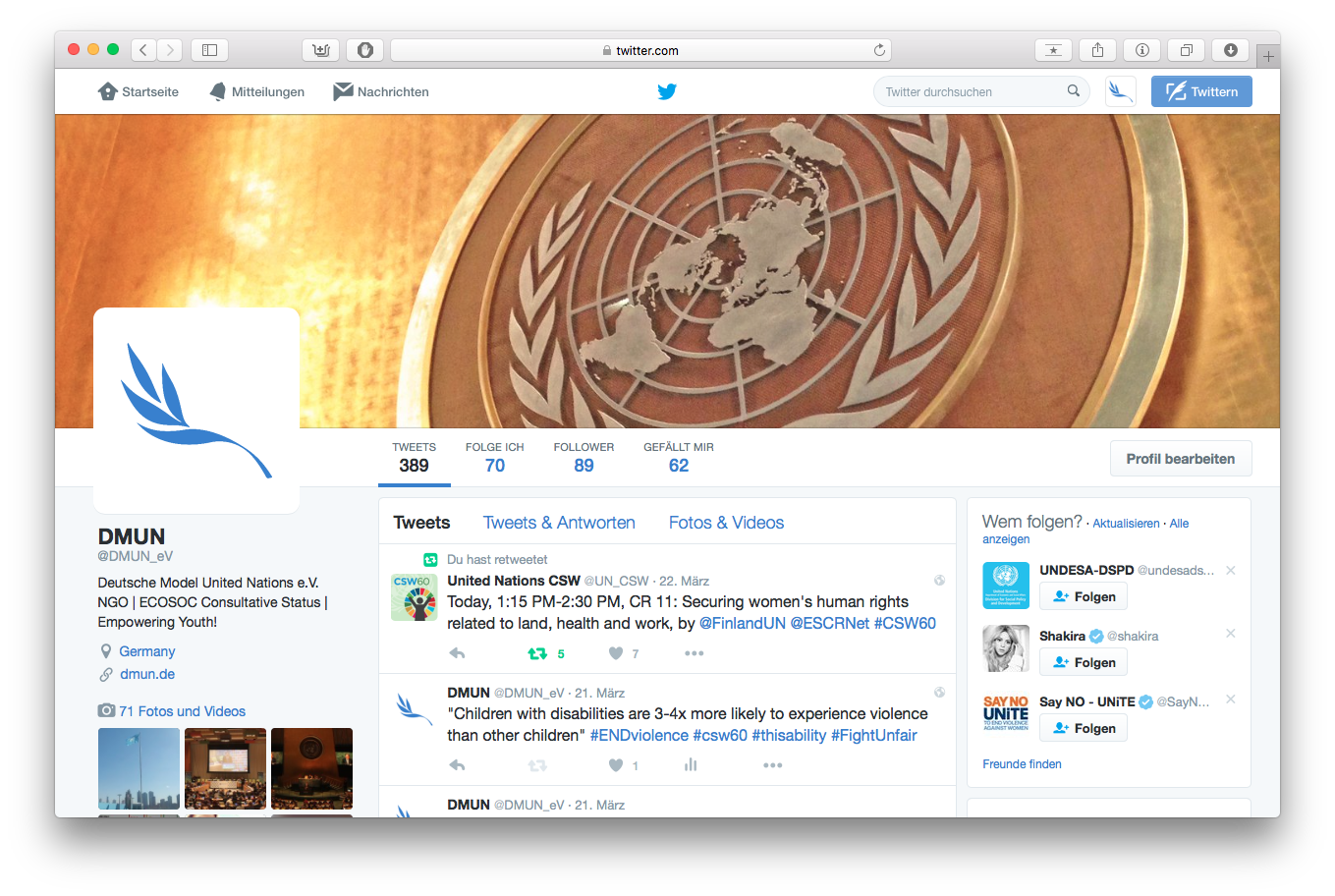Open more options on disabilities tweet
Screen dimensions: 1335x896
[x=772, y=765]
